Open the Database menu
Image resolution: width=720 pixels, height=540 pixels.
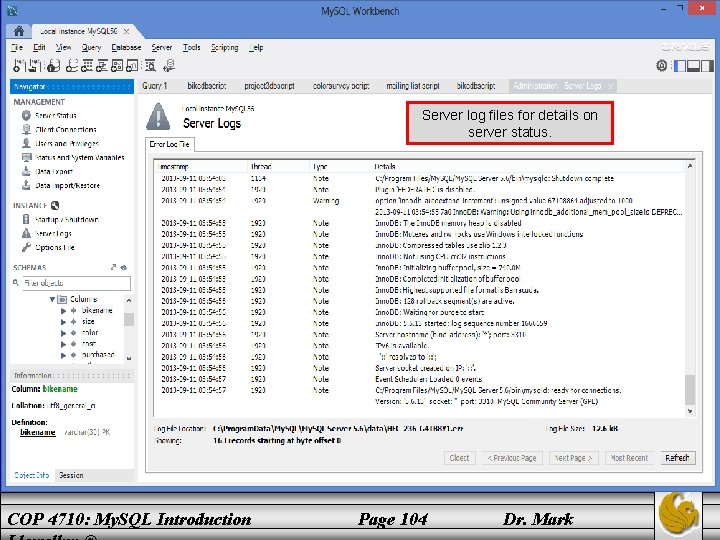(126, 47)
